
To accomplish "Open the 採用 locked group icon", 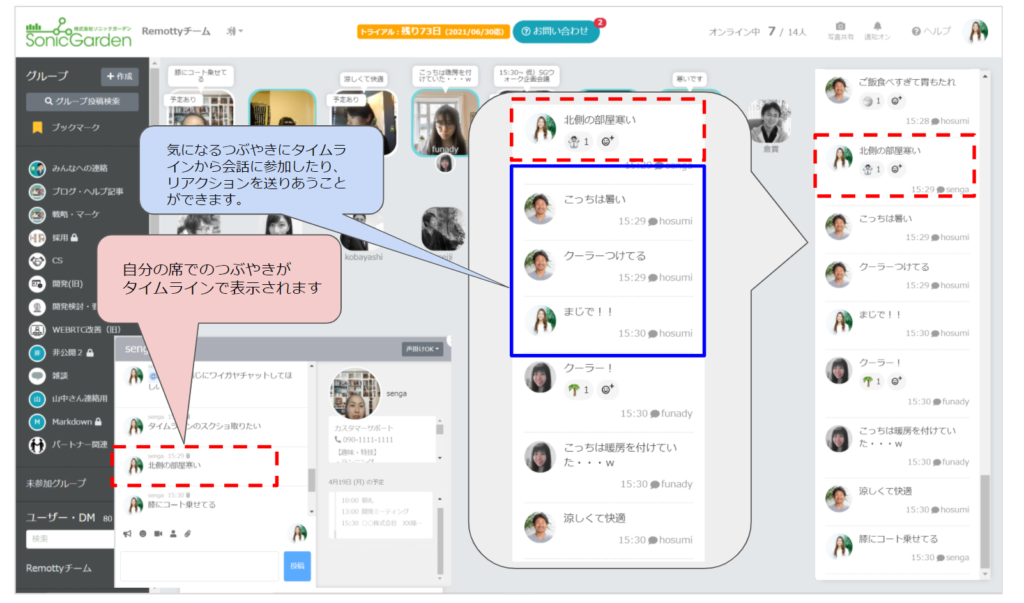I will (37, 238).
